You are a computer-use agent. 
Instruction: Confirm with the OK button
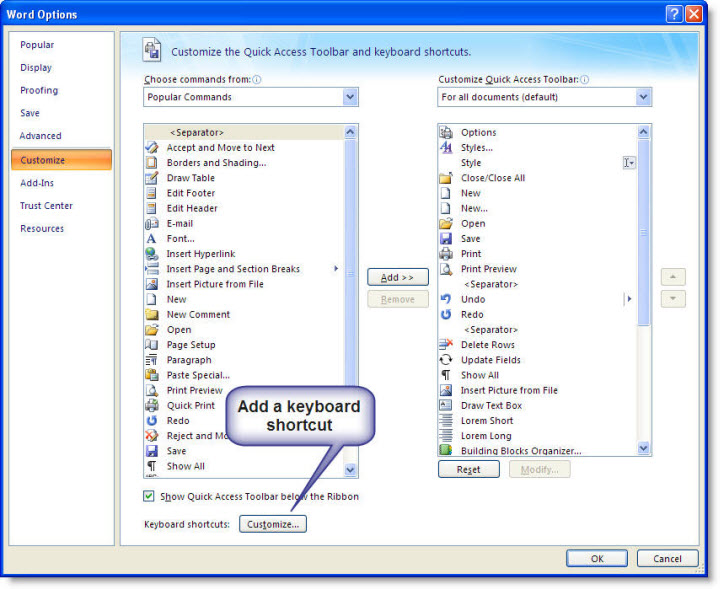[597, 558]
